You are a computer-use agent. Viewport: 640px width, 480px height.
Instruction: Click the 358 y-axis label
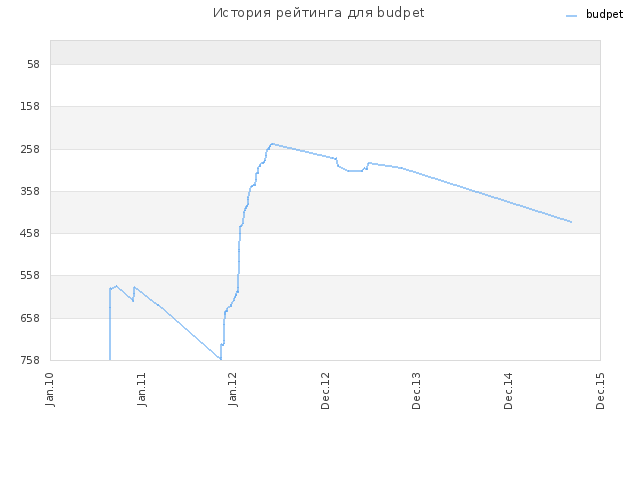point(30,191)
